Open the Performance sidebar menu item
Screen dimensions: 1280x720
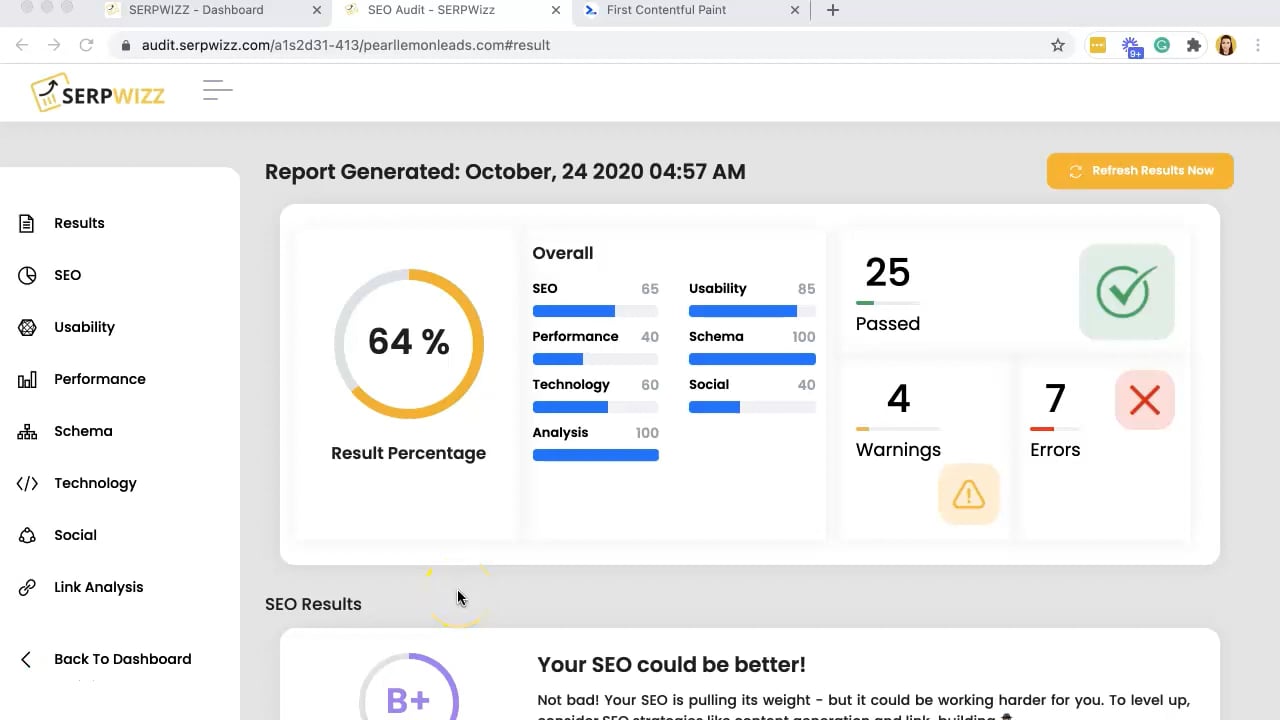click(x=100, y=379)
